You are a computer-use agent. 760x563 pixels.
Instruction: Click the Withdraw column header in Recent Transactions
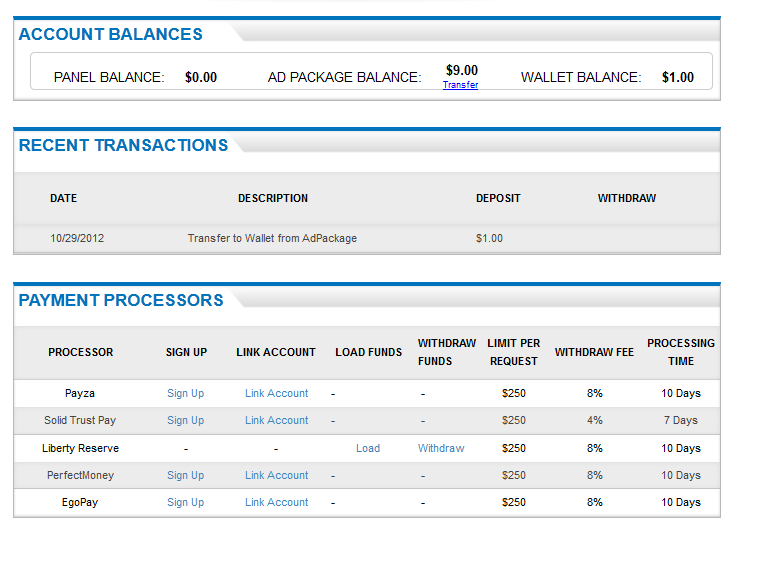click(x=627, y=199)
